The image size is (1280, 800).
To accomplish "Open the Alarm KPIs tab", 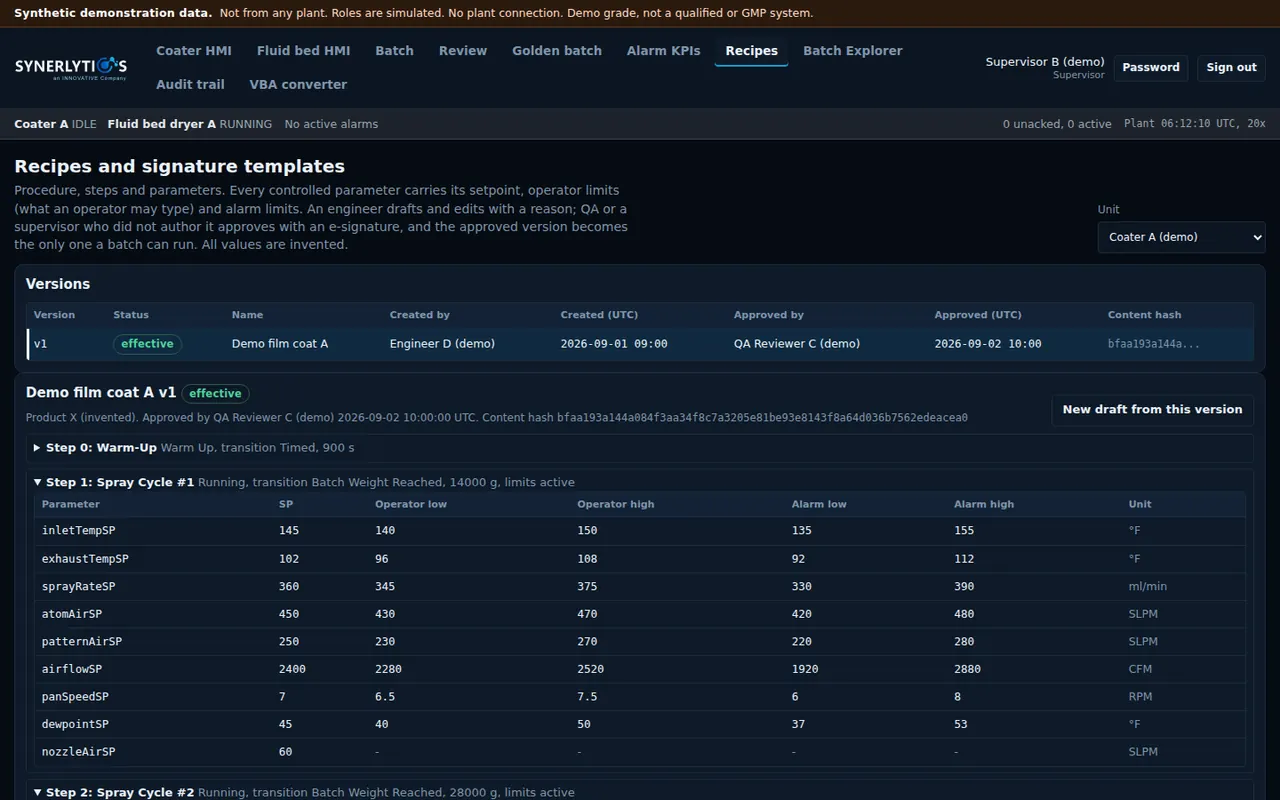I will coord(663,51).
